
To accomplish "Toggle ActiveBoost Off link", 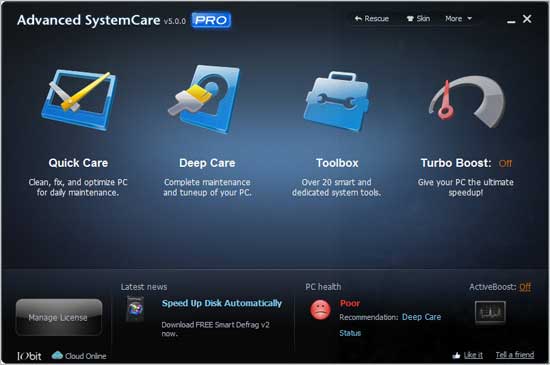I will 525,287.
